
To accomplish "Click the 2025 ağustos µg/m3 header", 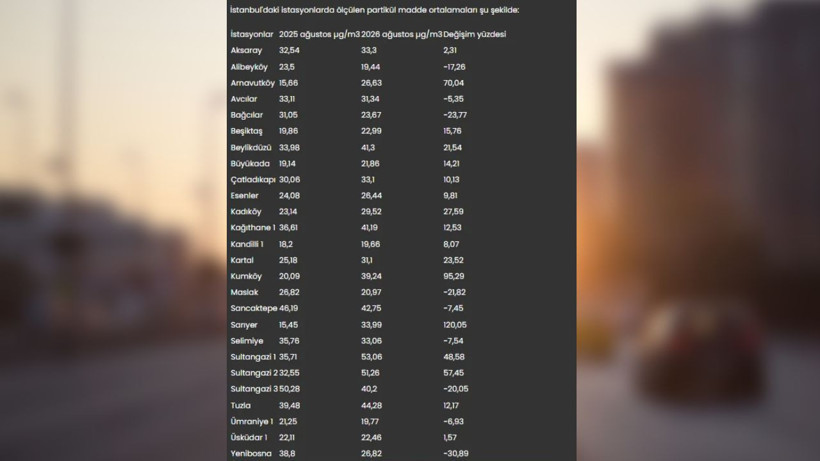I will pos(319,34).
